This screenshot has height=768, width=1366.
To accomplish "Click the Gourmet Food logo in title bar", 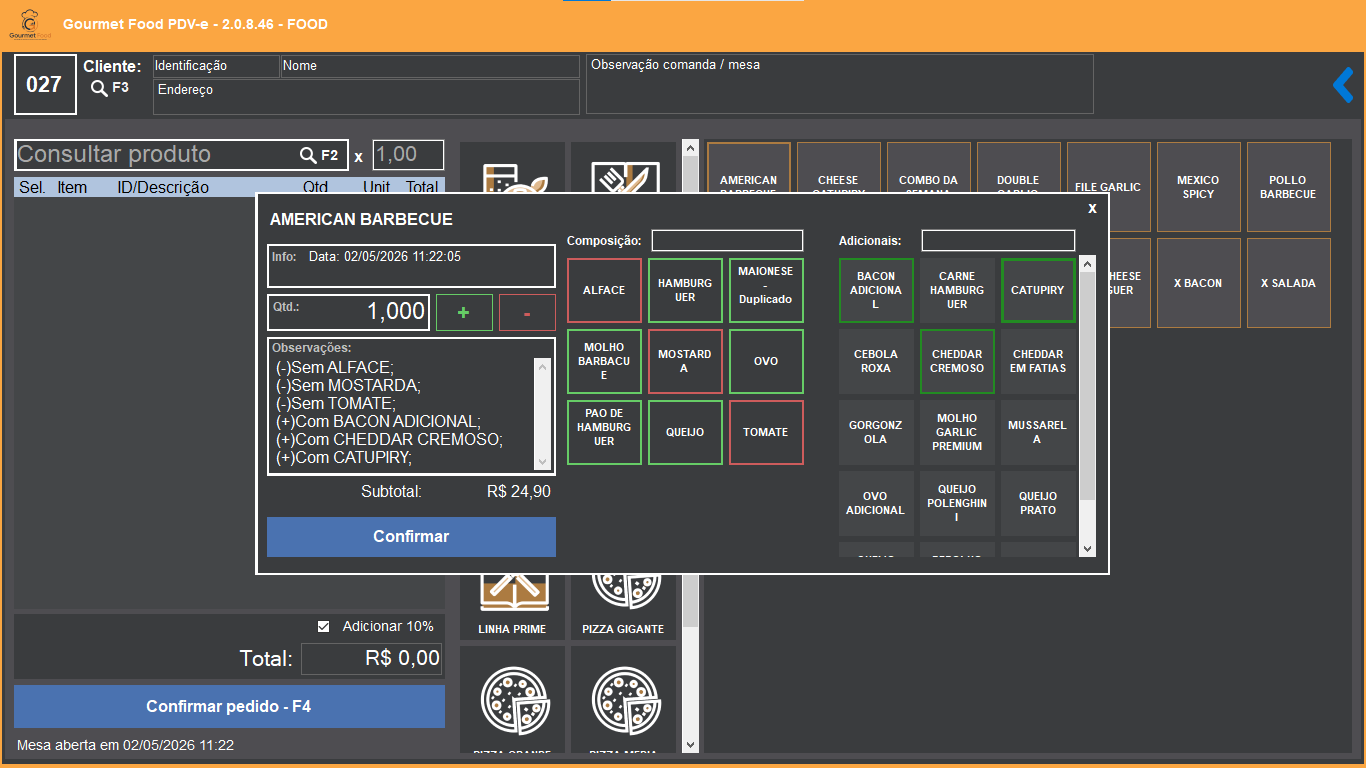I will point(29,25).
